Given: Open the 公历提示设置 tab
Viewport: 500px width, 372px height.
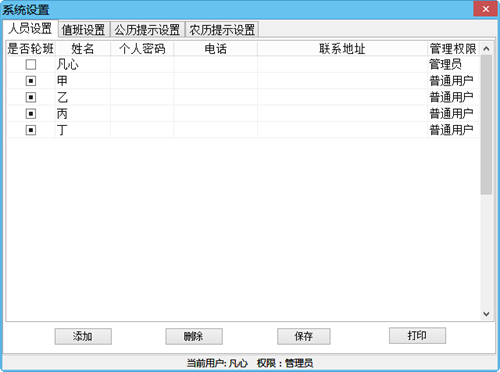Looking at the screenshot, I should pos(147,30).
